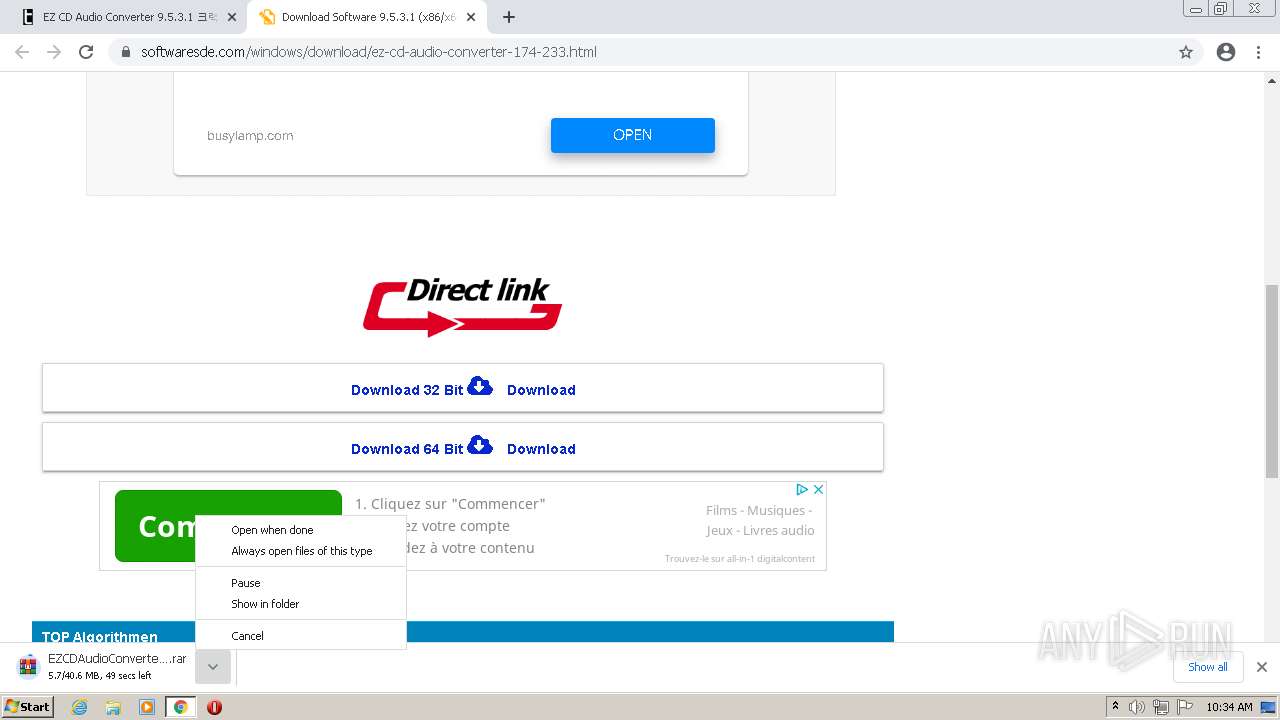Click Download text in the 32 Bit row
This screenshot has height=720, width=1280.
click(541, 390)
